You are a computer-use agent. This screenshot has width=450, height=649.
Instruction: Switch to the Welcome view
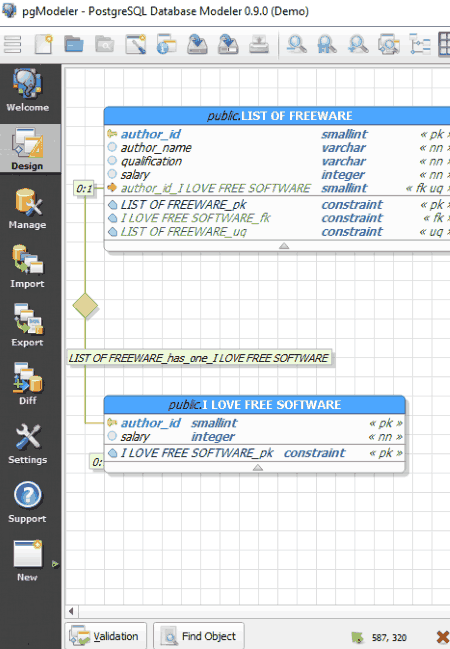point(27,91)
